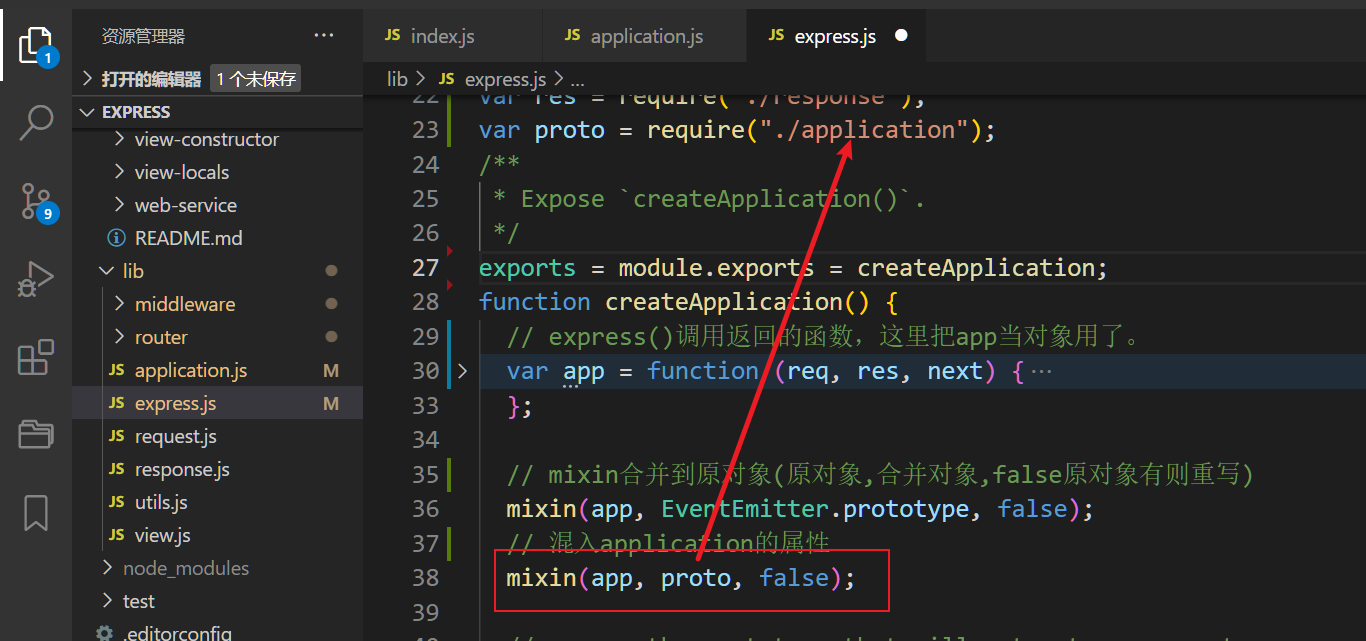Open the Extensions view icon

point(36,357)
